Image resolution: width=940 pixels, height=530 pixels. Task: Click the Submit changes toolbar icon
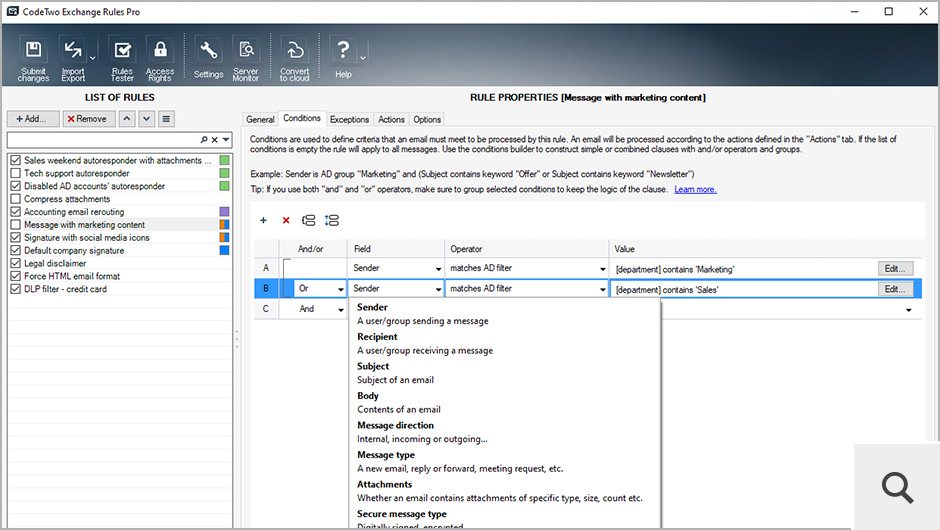[x=33, y=58]
